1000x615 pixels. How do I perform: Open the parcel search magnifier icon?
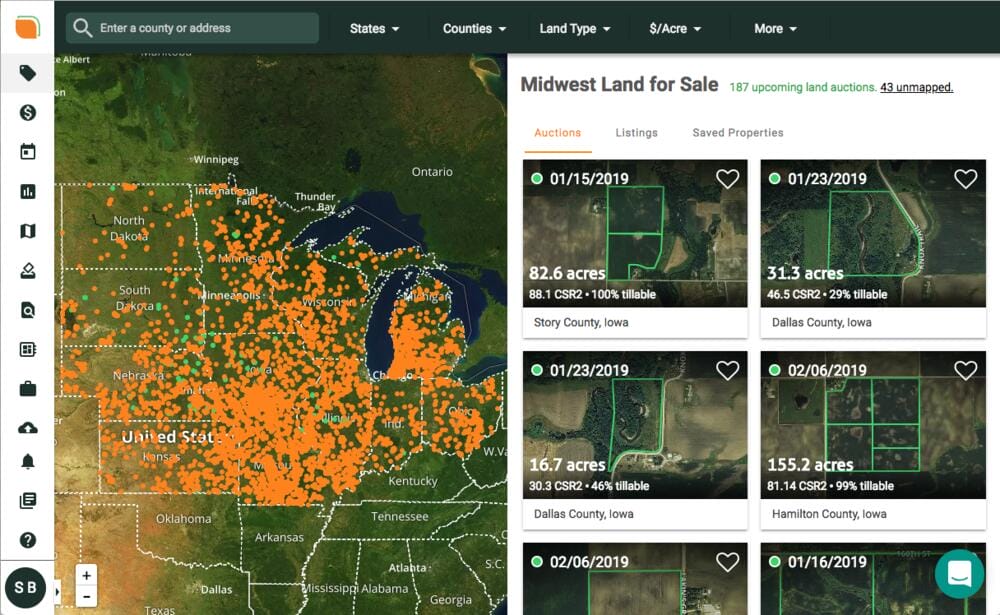tap(27, 310)
